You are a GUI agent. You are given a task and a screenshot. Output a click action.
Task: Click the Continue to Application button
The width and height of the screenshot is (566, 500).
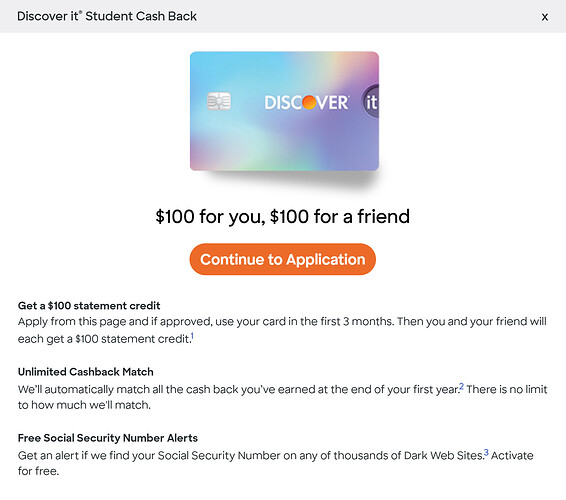(x=283, y=259)
